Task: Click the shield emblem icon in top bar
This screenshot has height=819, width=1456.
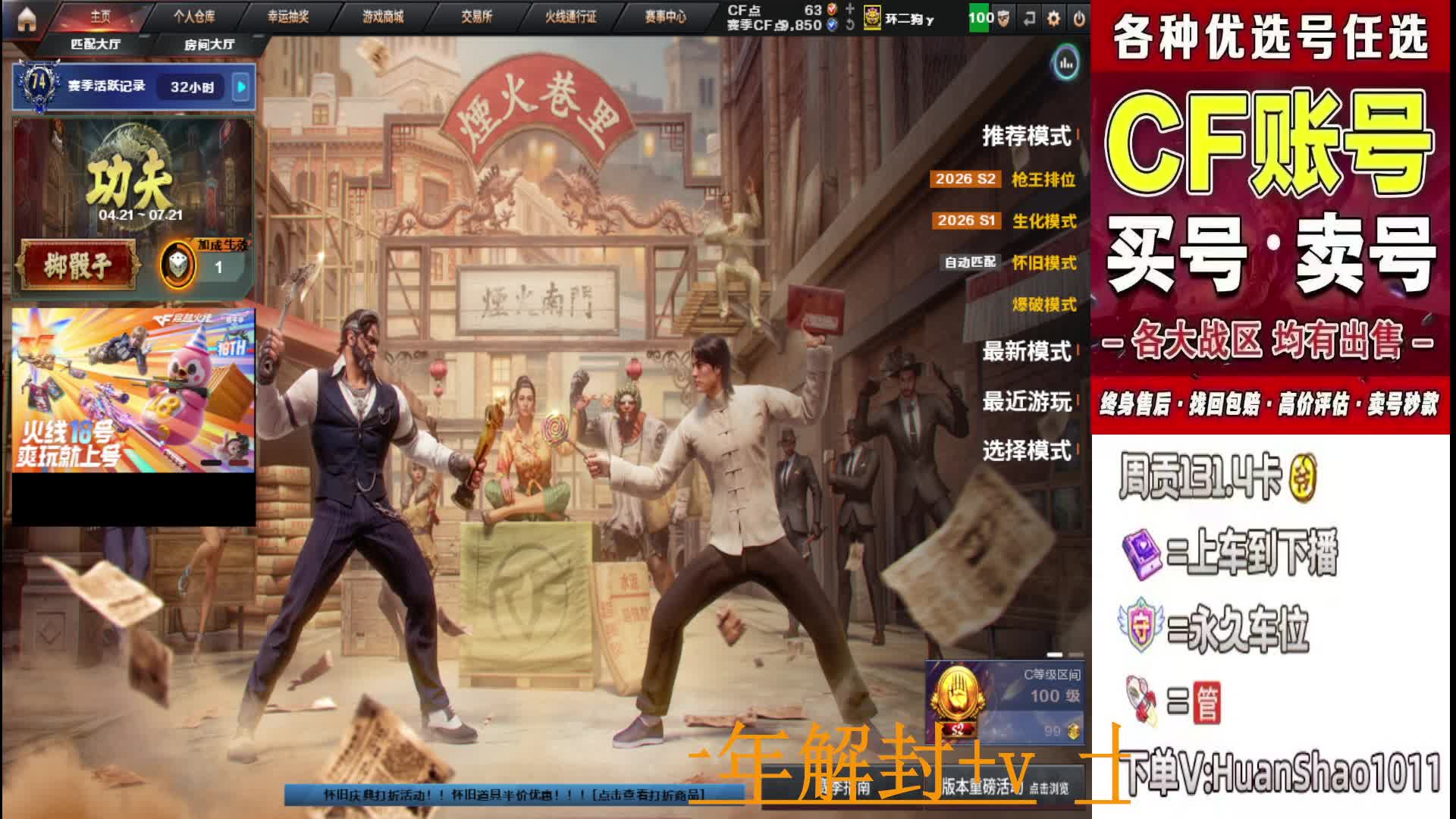Action: (1003, 18)
